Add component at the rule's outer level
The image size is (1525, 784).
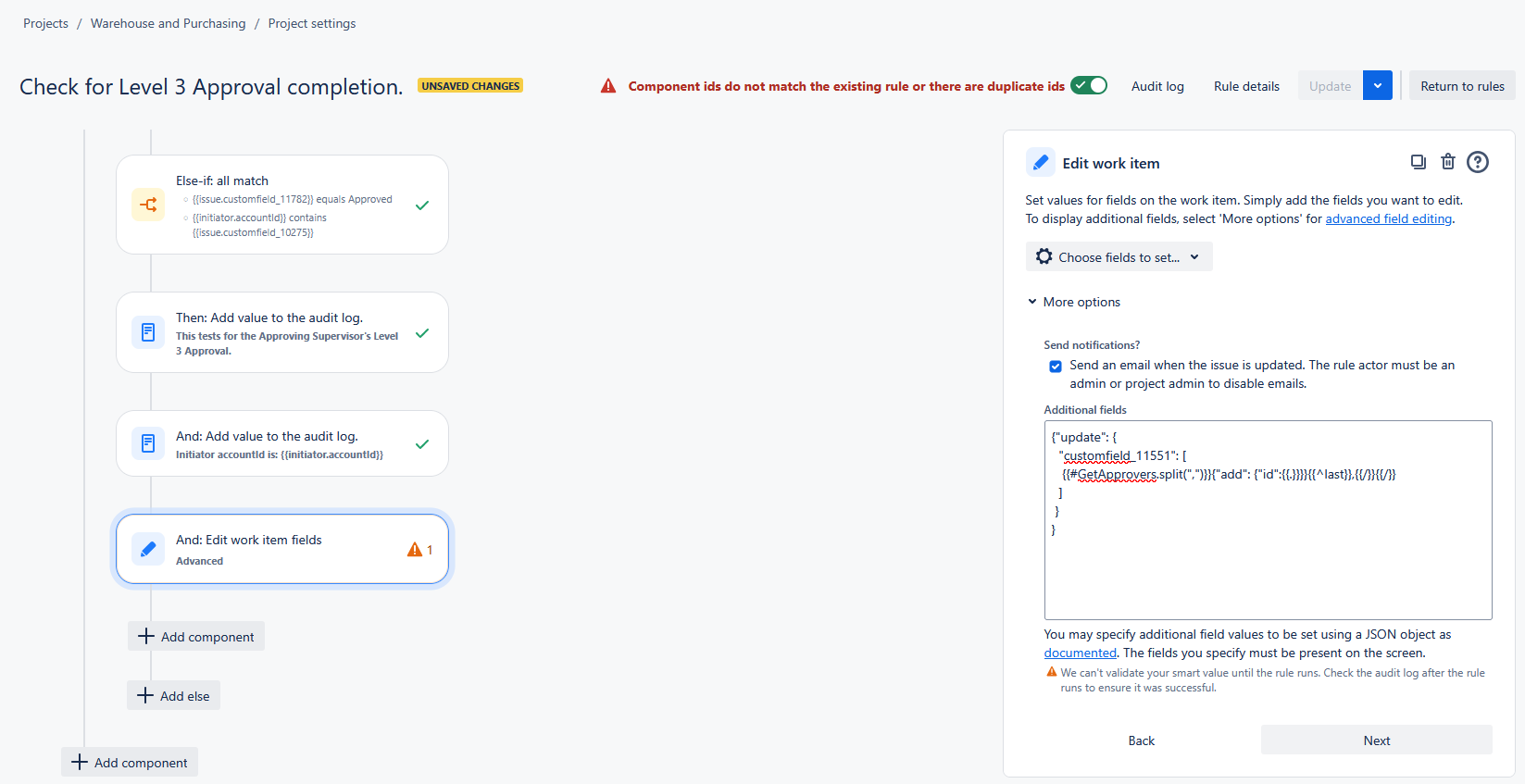point(130,762)
